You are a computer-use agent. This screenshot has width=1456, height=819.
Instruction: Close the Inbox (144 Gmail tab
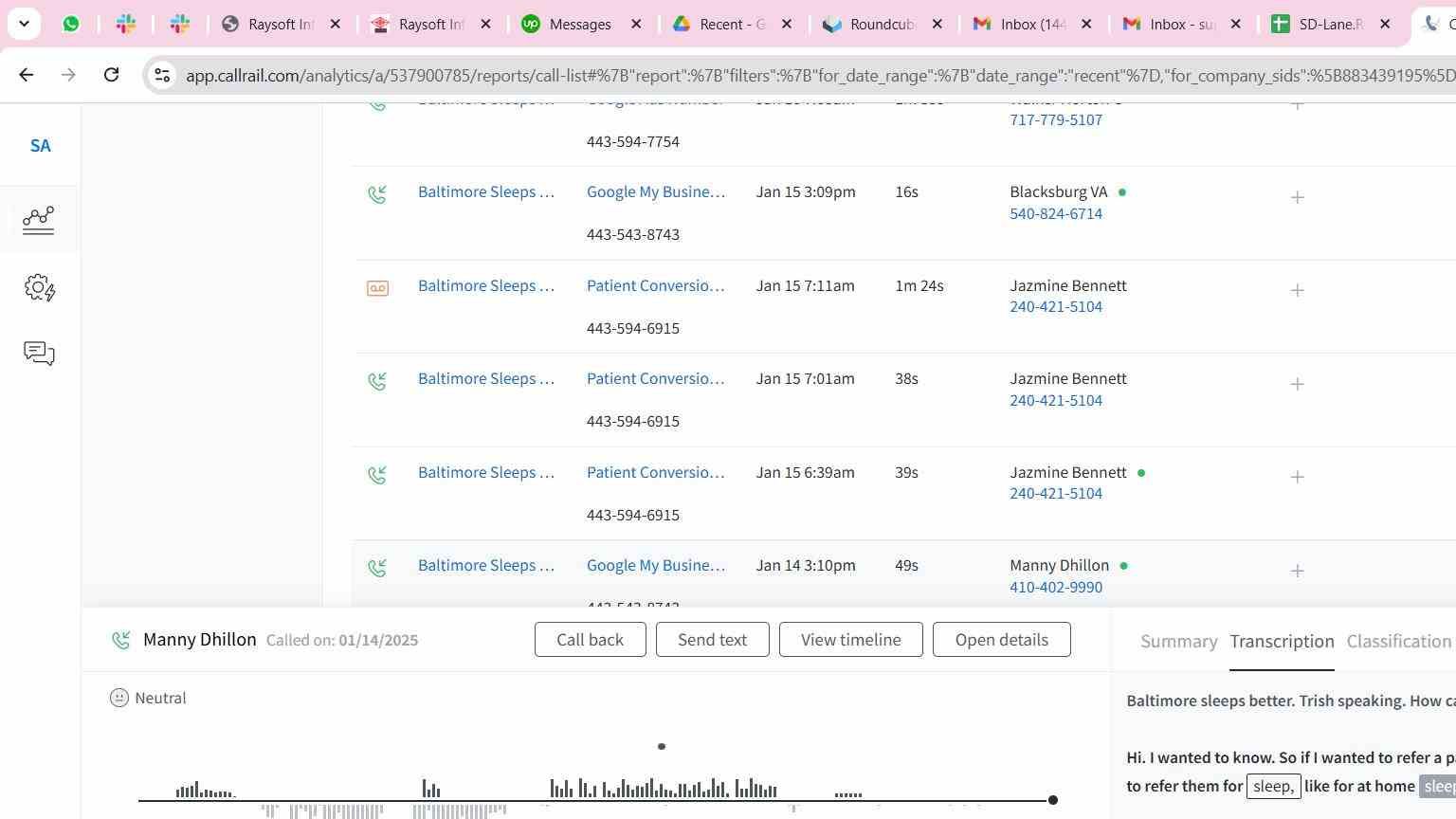[x=1086, y=24]
